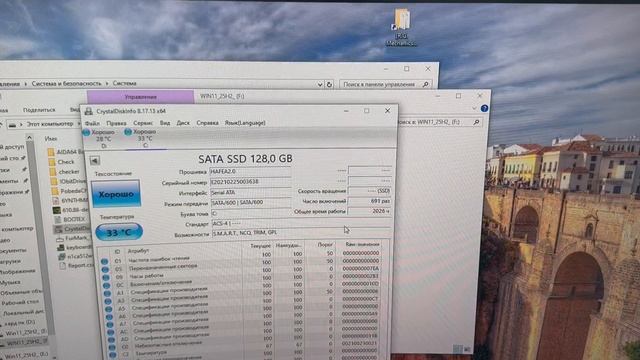Viewport: 640px width, 360px height.
Task: Click the SATA/600 transfer mode field
Action: (251, 202)
